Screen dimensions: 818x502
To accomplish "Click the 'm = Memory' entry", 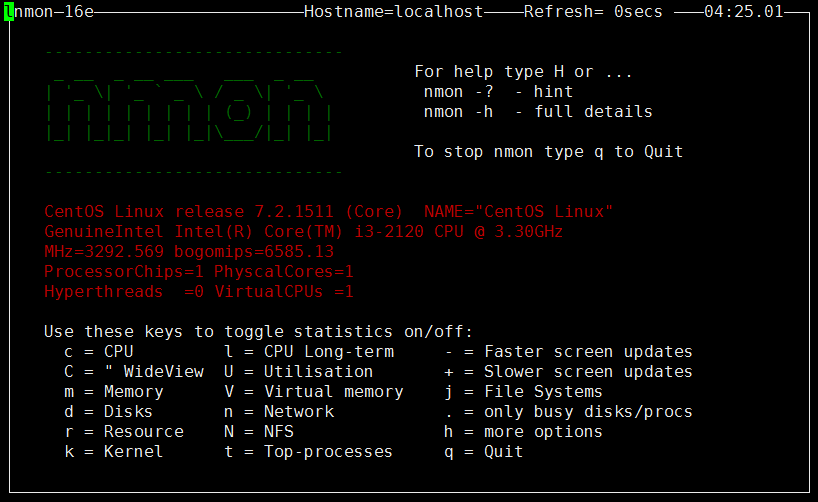I will [114, 392].
